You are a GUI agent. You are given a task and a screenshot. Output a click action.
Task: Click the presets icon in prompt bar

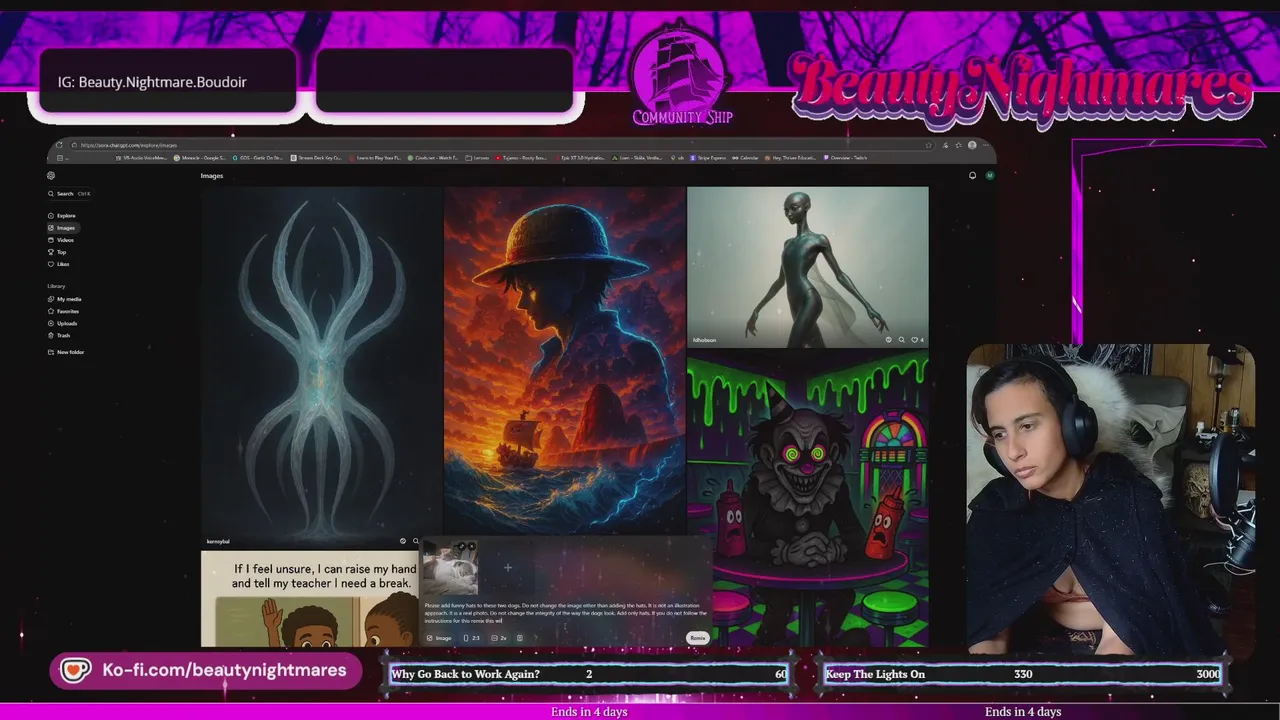tap(519, 638)
